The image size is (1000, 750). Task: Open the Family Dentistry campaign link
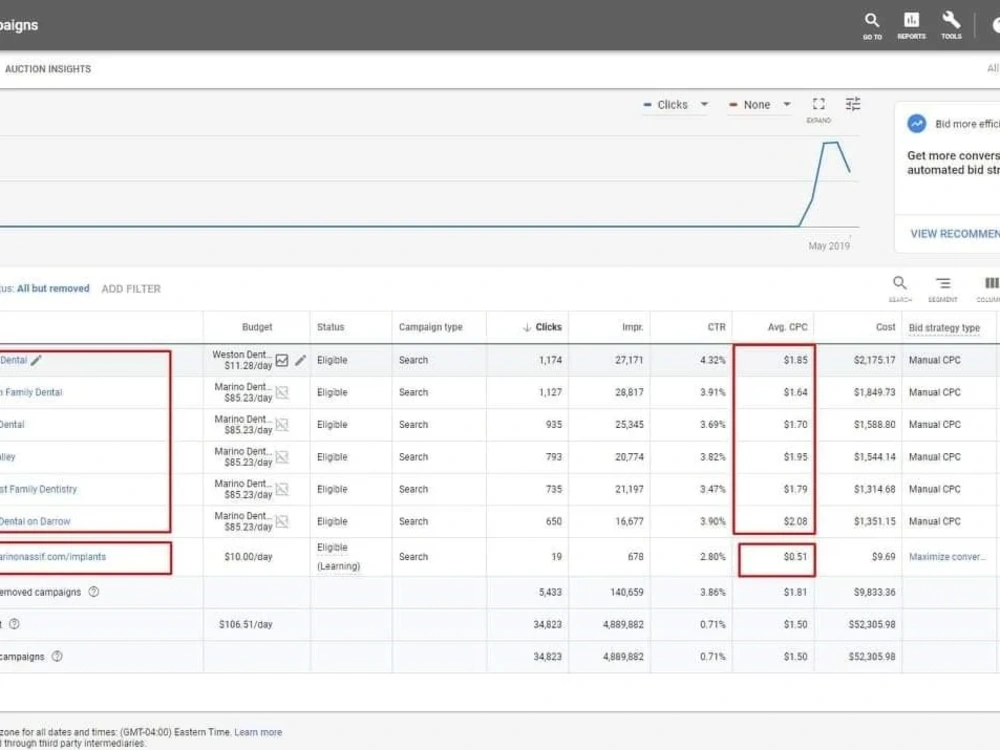click(x=38, y=489)
